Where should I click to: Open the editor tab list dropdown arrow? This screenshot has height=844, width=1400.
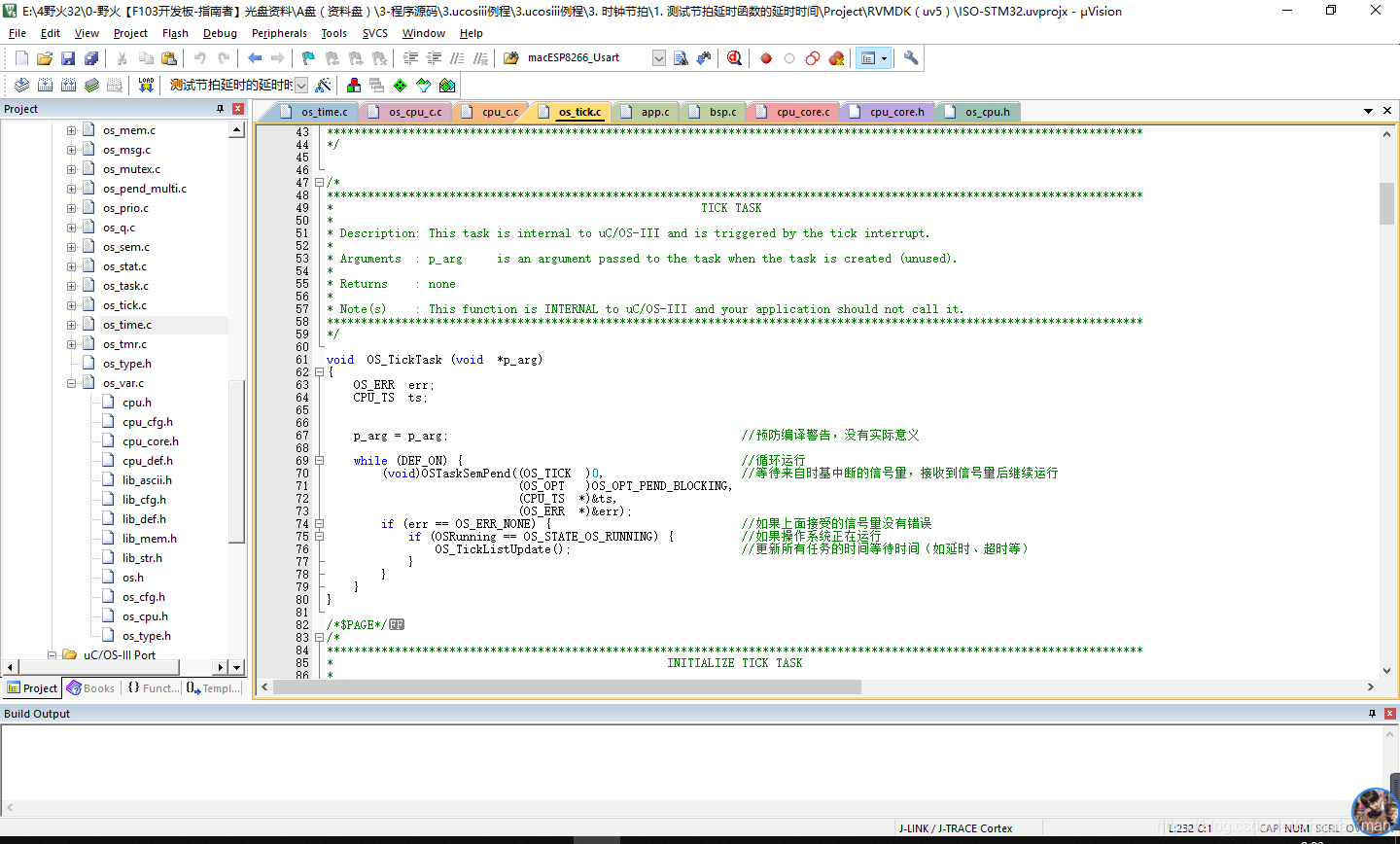(1368, 111)
